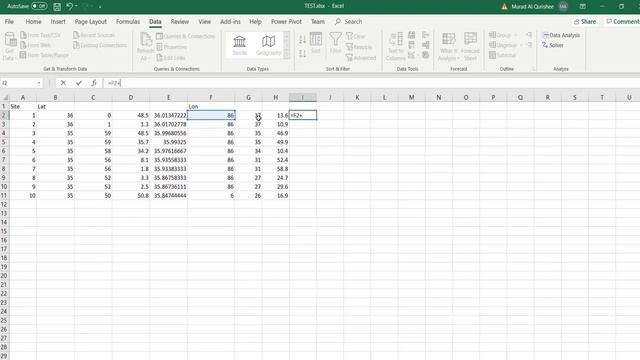The image size is (640, 360).
Task: Click the Flash Fill icon
Action: pyautogui.click(x=411, y=35)
